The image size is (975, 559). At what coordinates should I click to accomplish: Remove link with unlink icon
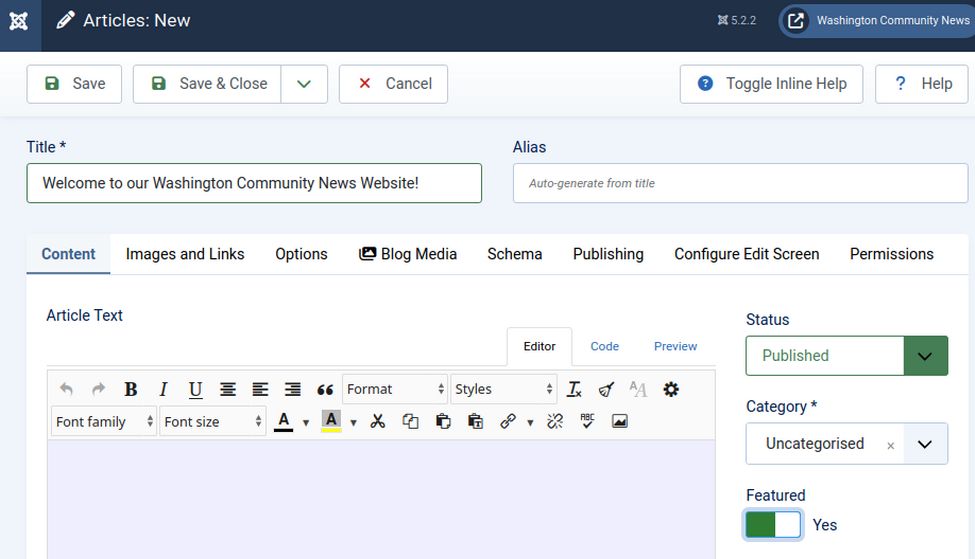(x=555, y=421)
